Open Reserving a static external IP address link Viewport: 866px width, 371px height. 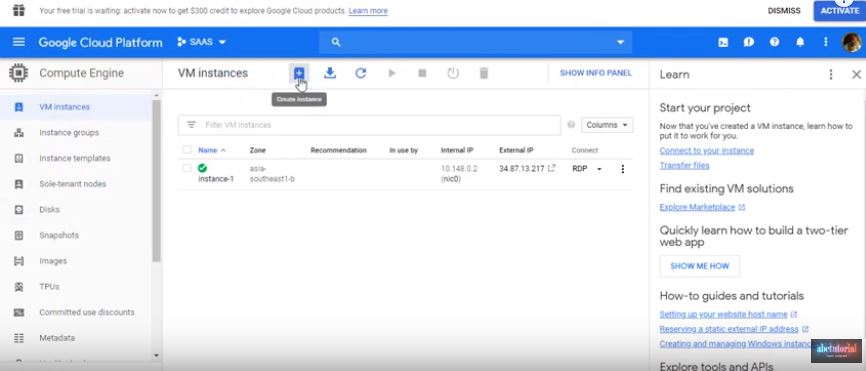[x=728, y=329]
